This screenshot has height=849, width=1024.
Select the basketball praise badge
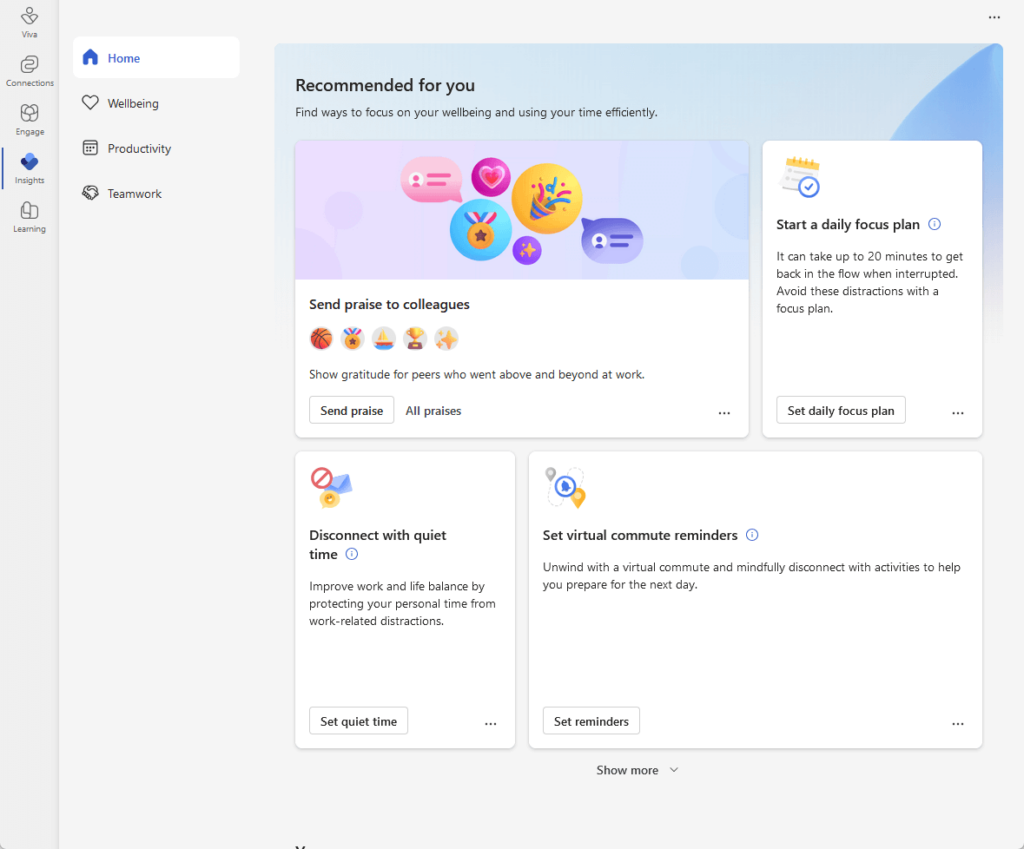click(x=321, y=338)
